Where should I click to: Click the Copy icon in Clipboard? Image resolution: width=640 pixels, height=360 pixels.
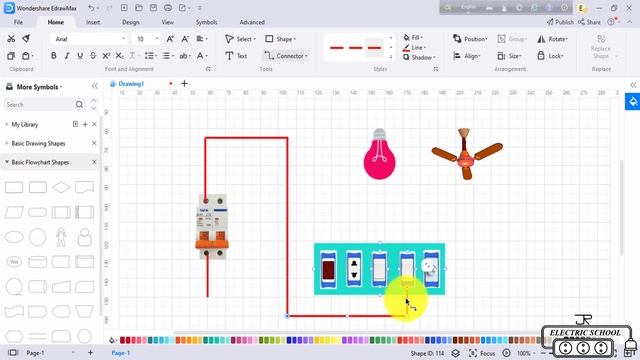[11, 56]
